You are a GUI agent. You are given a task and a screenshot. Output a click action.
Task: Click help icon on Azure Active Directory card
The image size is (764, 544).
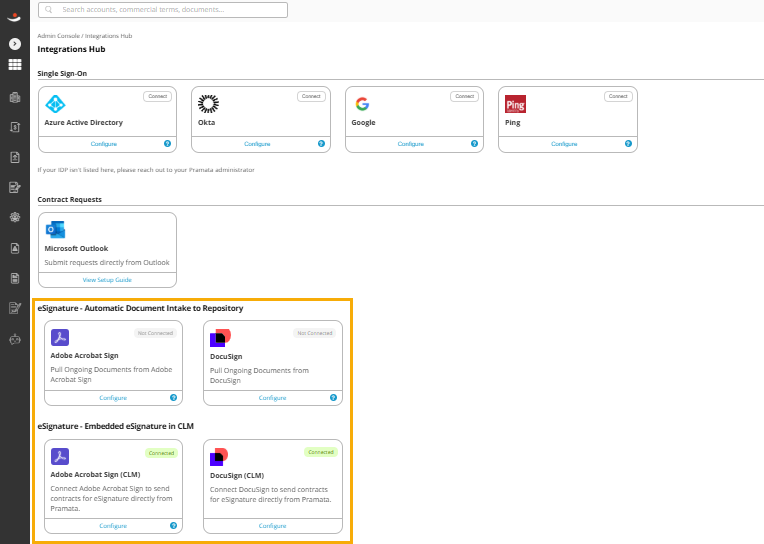(168, 143)
